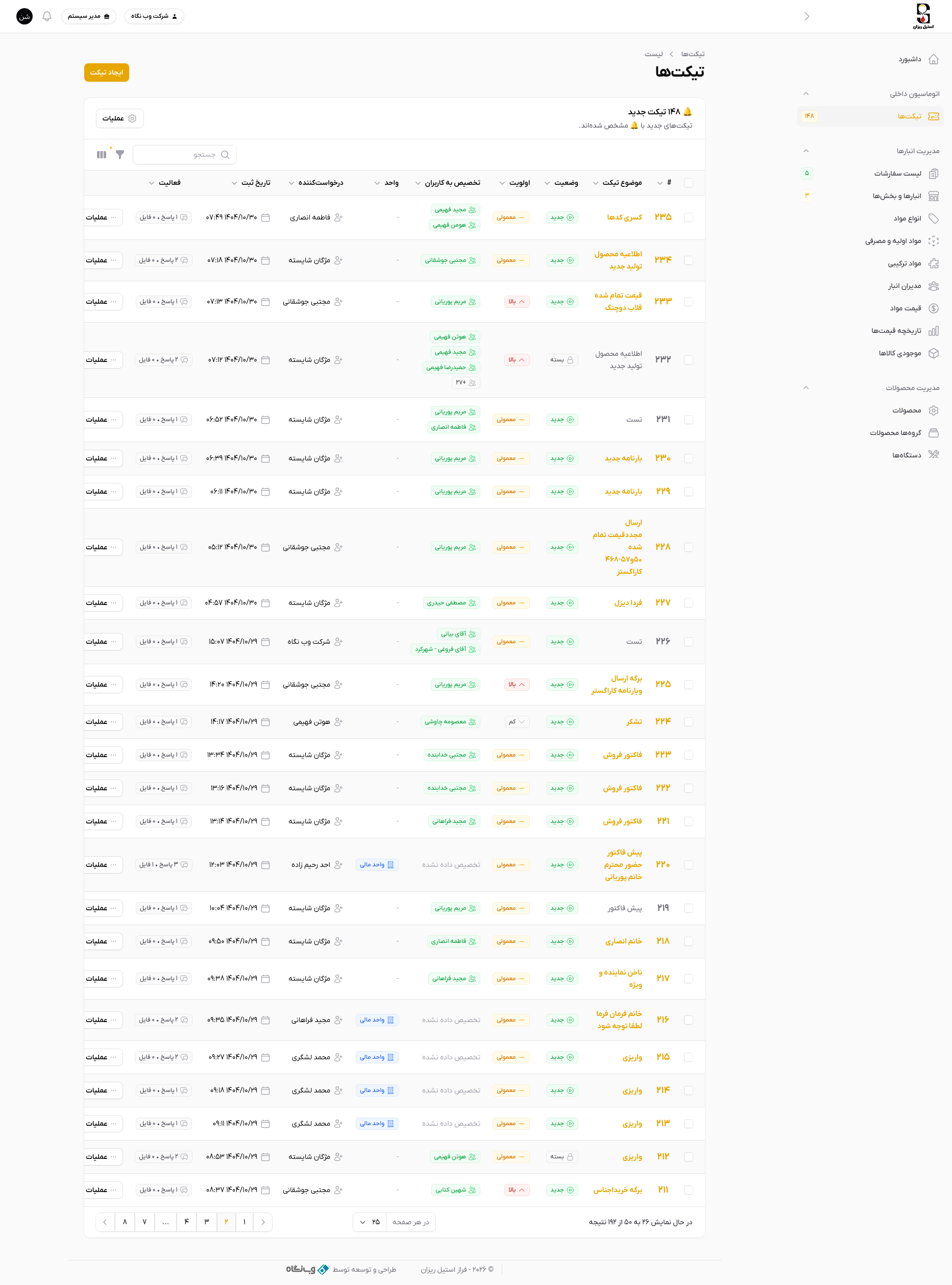Open the table filter funnel icon

[120, 154]
